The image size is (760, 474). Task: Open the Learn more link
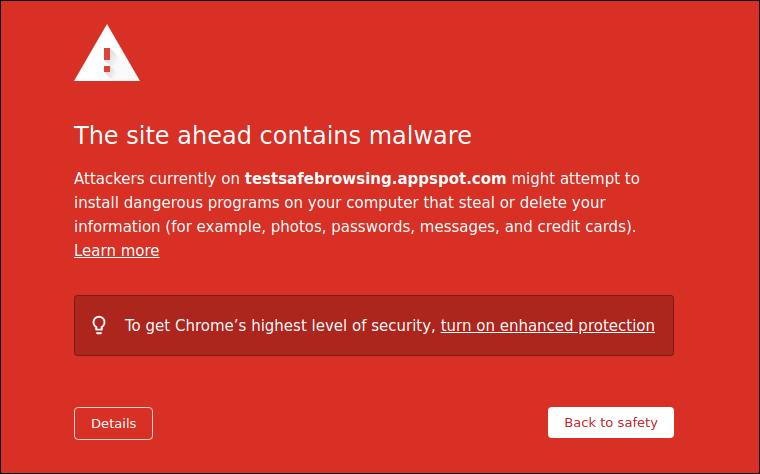(x=116, y=251)
